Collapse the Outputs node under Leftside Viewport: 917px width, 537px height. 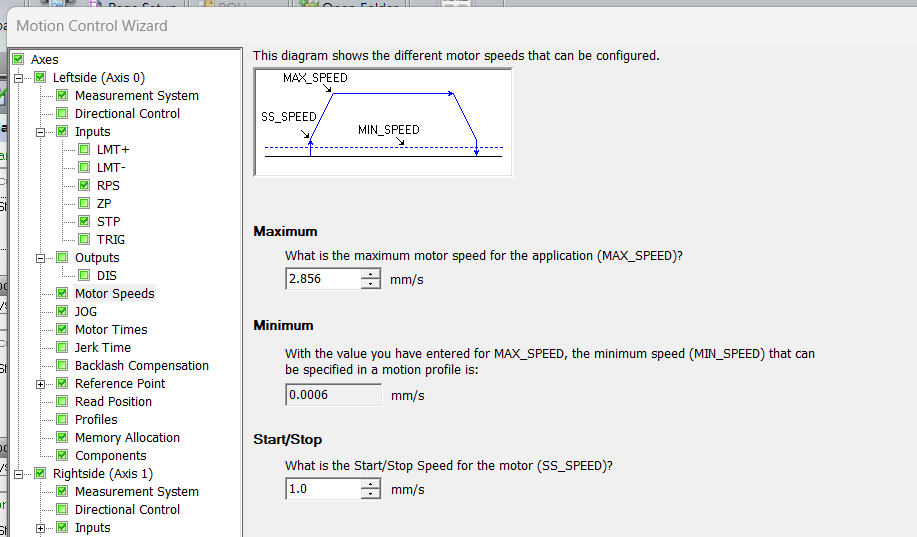click(x=41, y=258)
